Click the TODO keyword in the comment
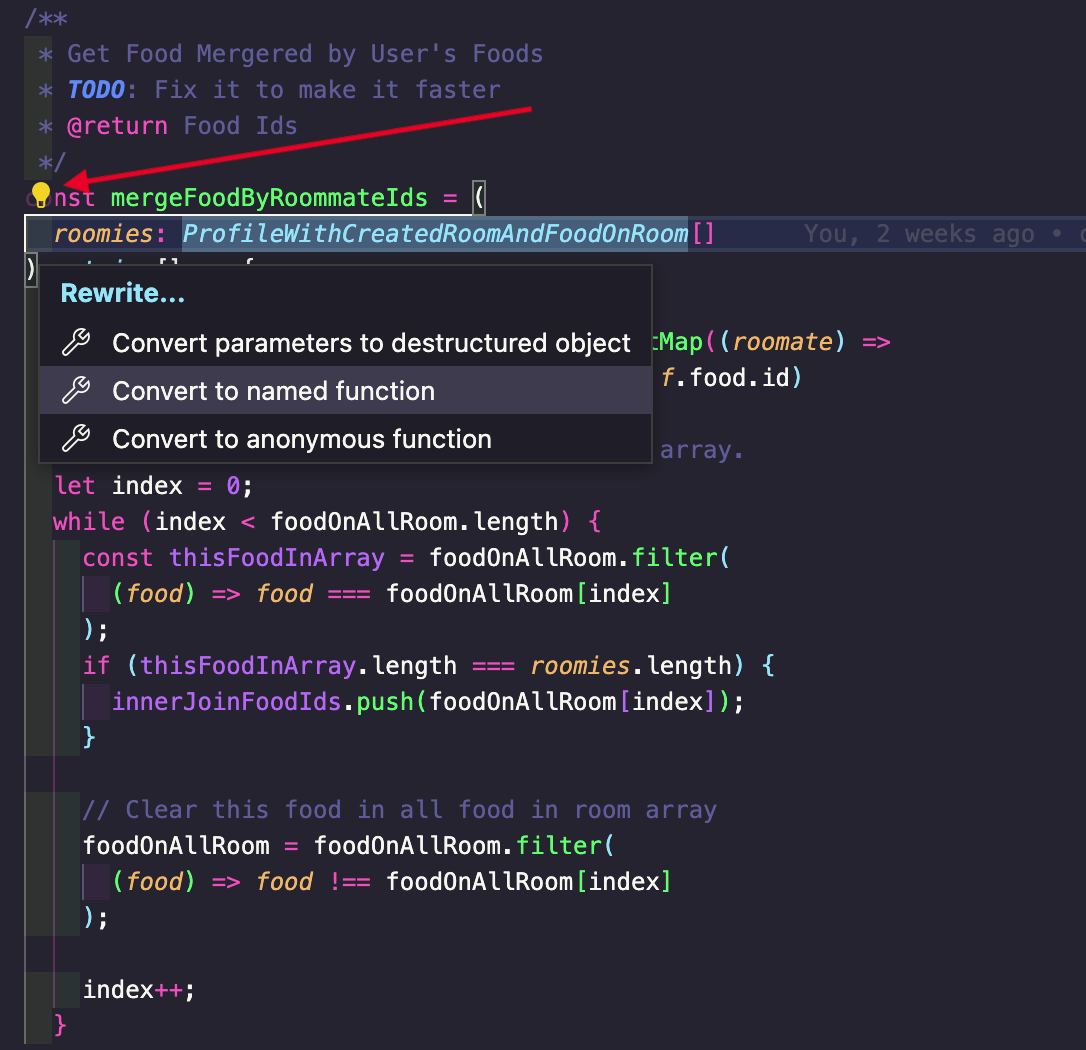This screenshot has height=1050, width=1086. [96, 90]
